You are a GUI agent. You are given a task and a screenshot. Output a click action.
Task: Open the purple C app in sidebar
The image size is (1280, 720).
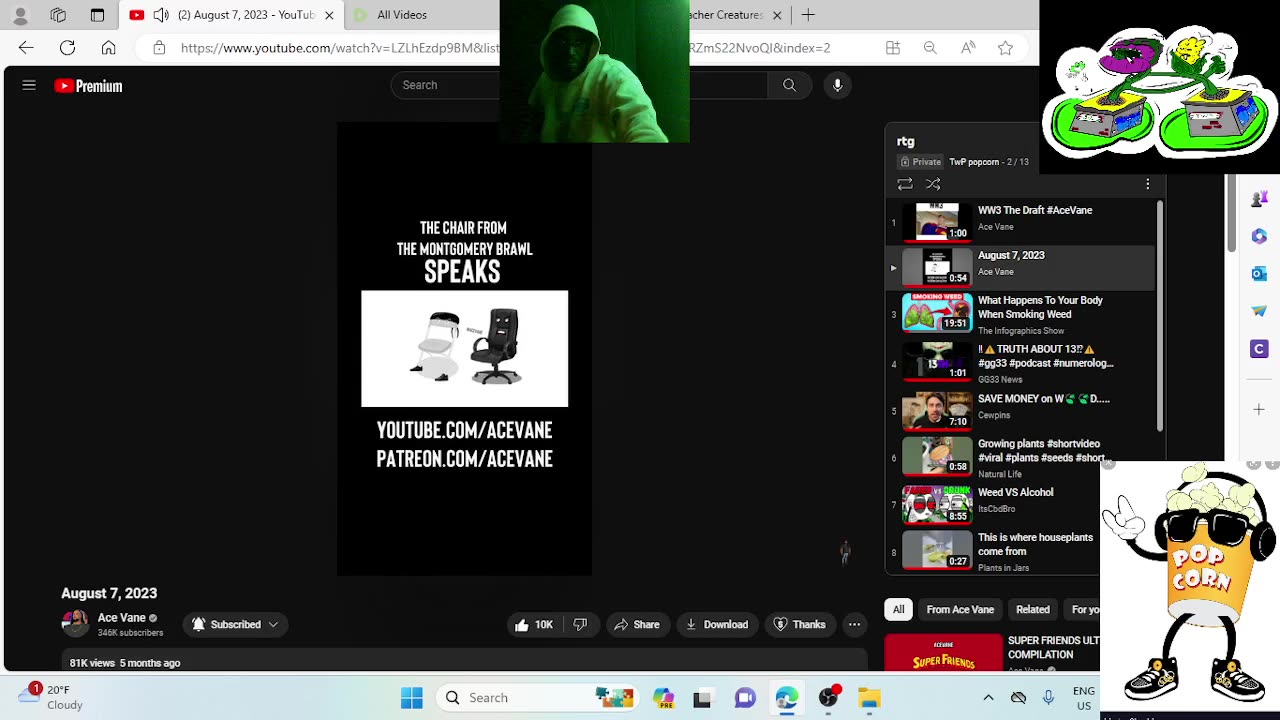coord(1259,348)
